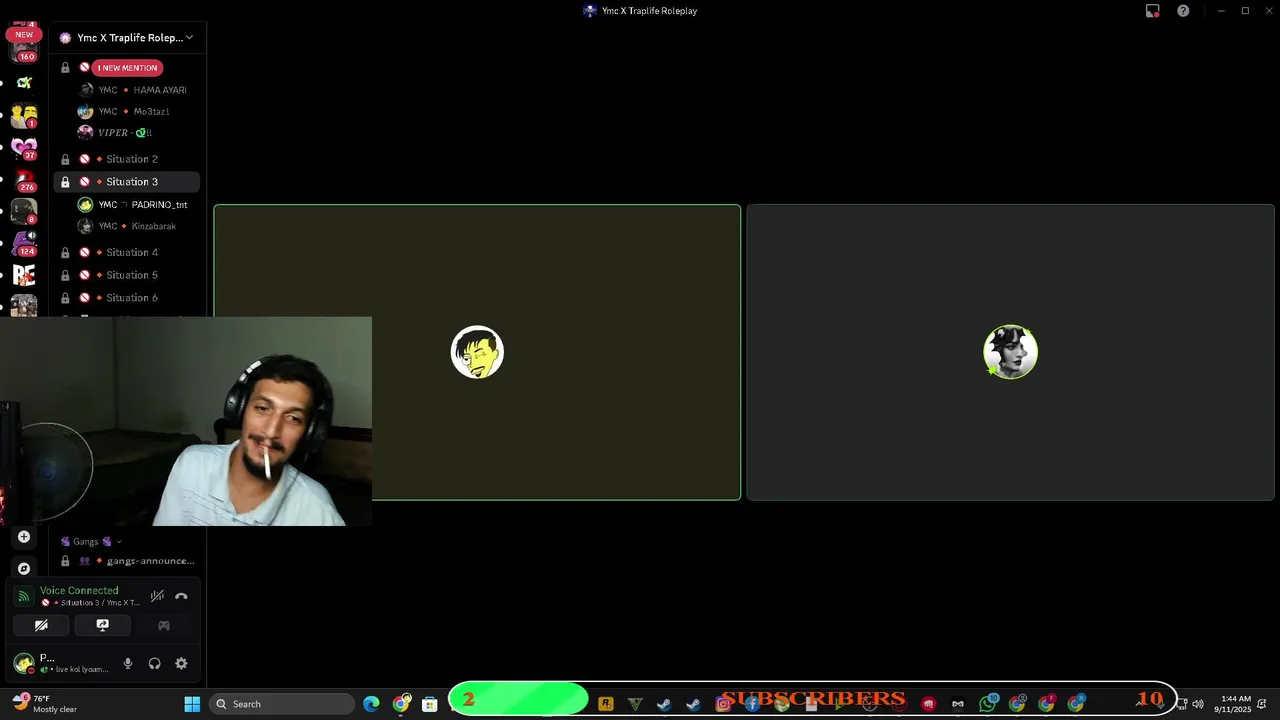The image size is (1280, 720).
Task: Mute the microphone
Action: click(x=128, y=663)
